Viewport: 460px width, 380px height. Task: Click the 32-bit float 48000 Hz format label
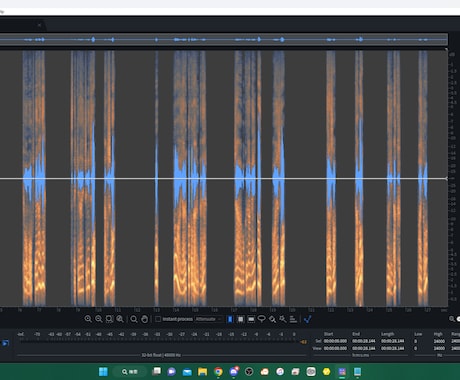pyautogui.click(x=161, y=355)
